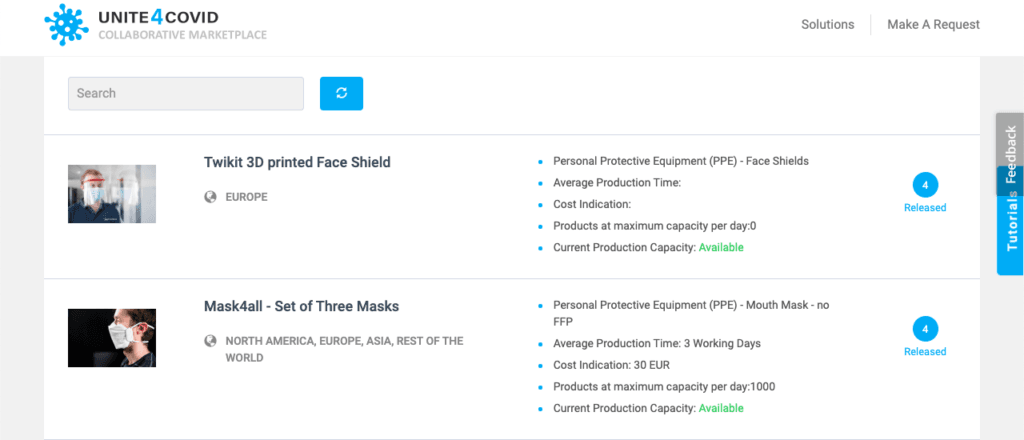Click the globe icon next to NORTH AMERICA
Image resolution: width=1024 pixels, height=440 pixels.
(x=210, y=341)
